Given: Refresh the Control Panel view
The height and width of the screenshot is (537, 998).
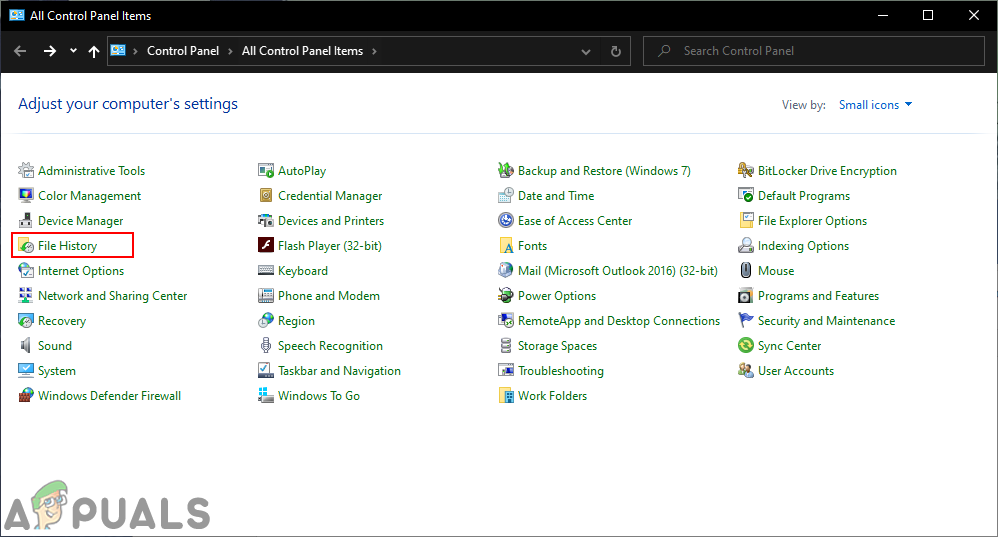Looking at the screenshot, I should (616, 51).
